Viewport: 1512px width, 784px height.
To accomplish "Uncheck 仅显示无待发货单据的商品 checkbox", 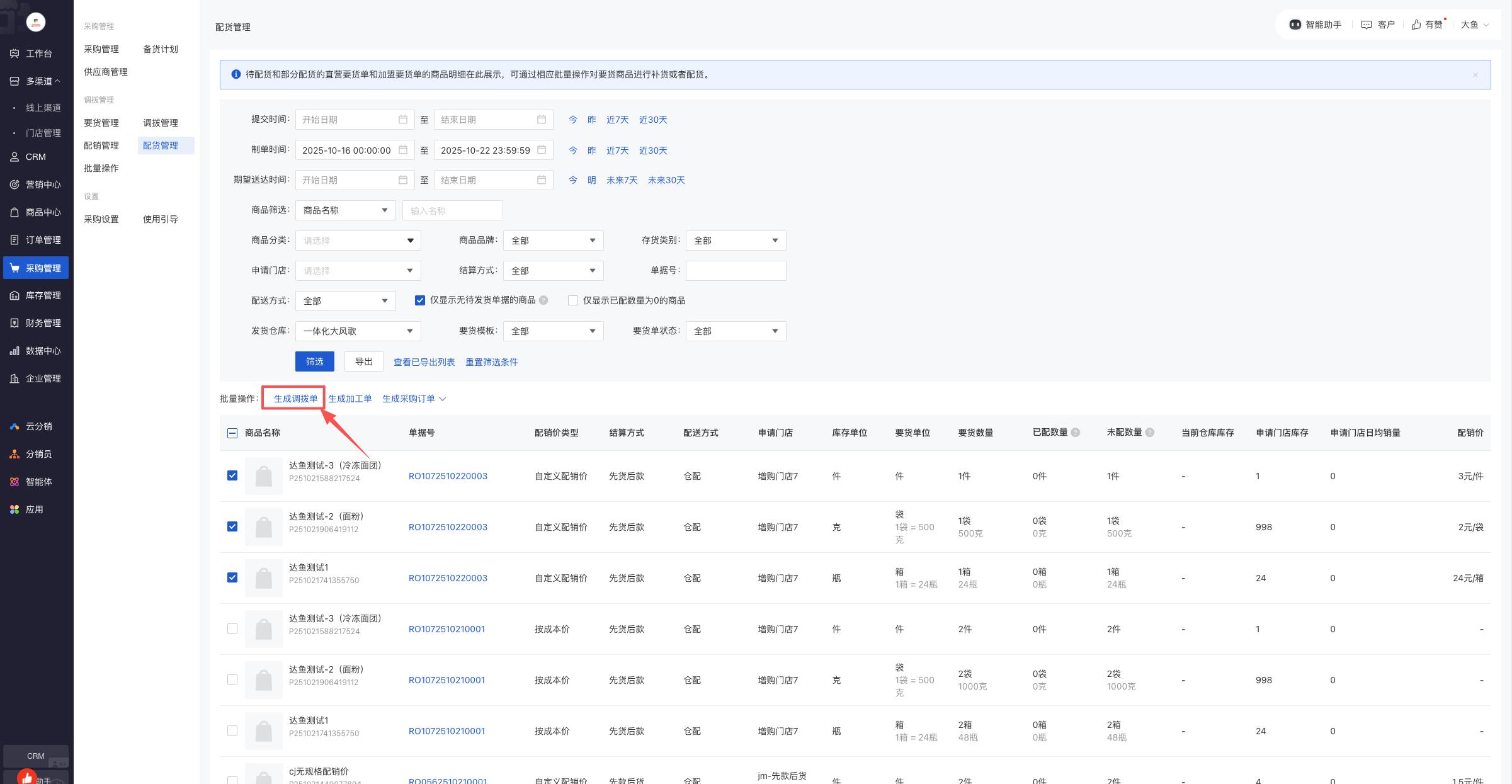I will 420,300.
